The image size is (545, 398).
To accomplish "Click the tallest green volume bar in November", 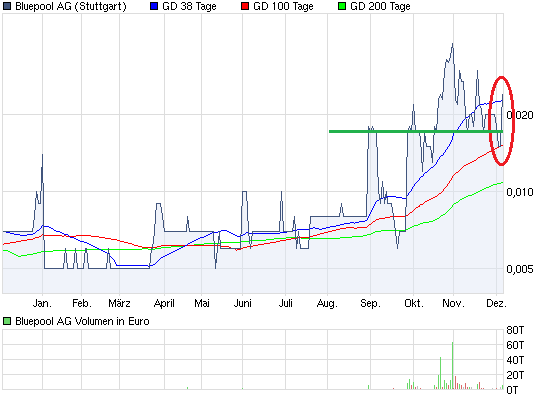I will click(x=453, y=365).
